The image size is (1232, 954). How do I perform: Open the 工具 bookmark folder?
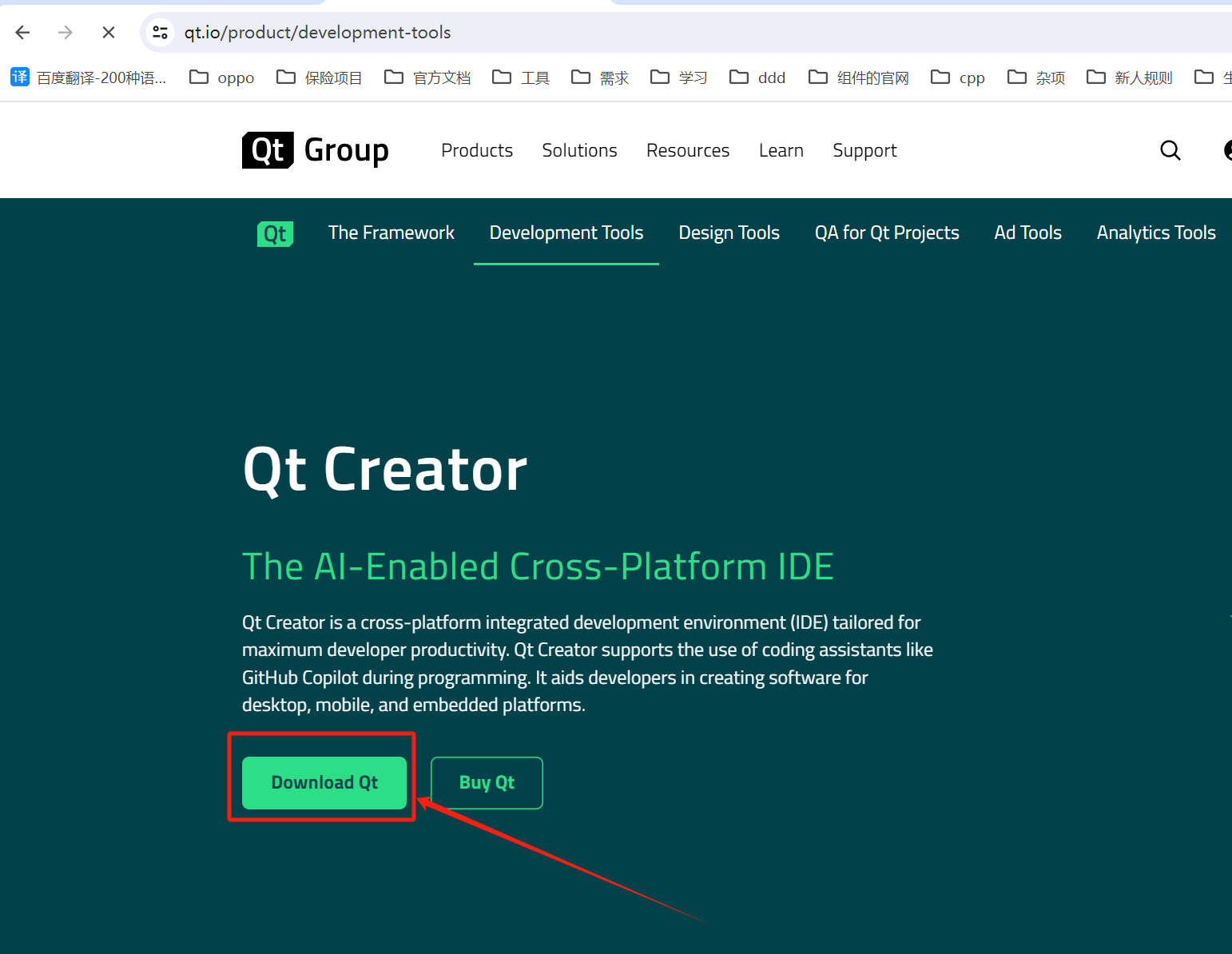520,78
